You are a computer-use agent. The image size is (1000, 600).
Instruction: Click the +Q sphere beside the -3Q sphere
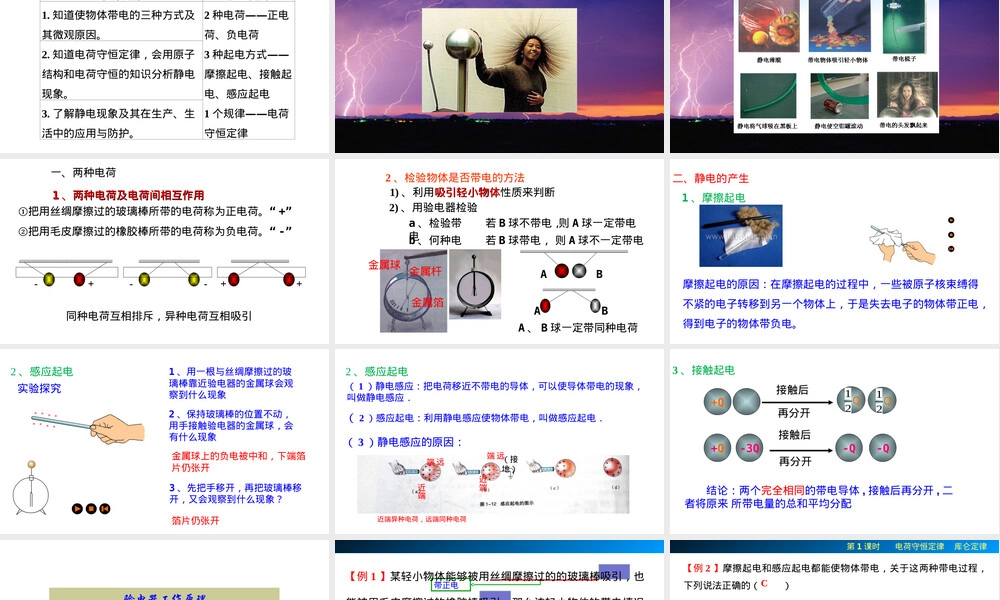point(717,448)
